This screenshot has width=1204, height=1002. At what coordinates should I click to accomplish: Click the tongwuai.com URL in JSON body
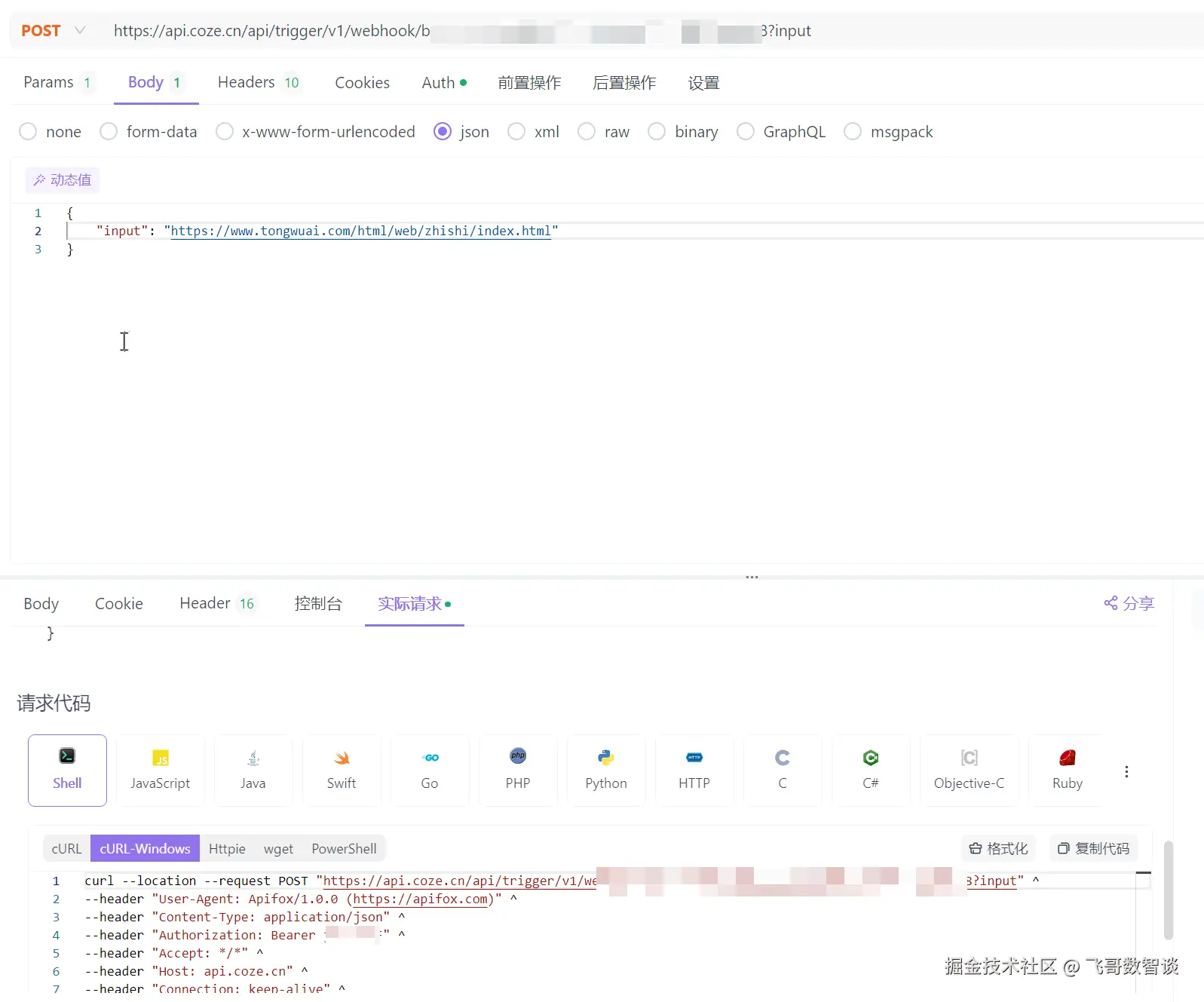click(x=361, y=231)
